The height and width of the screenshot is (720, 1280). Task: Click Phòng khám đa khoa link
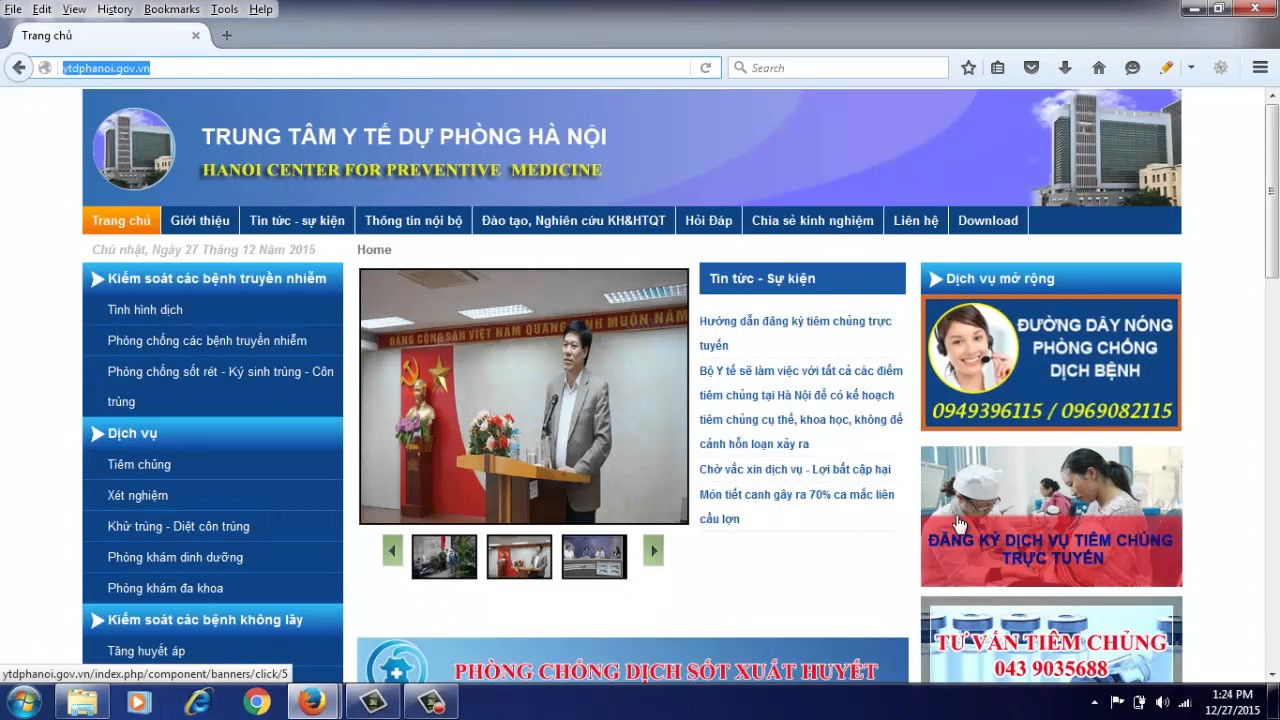coord(165,589)
